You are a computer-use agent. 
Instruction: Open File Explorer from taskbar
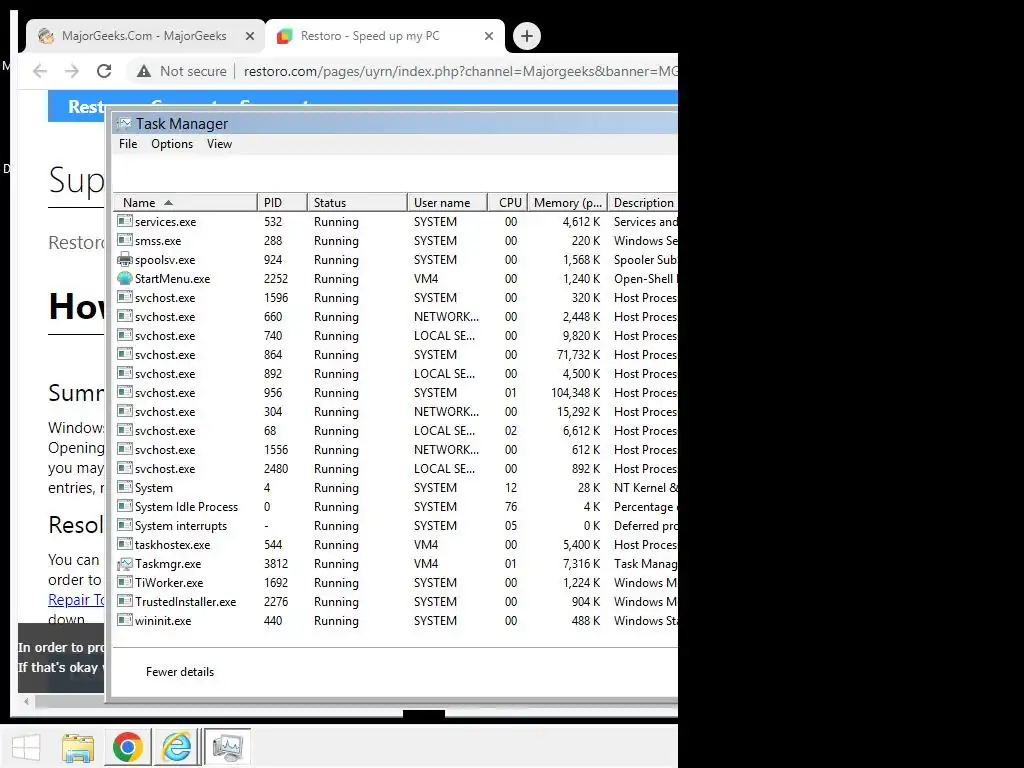78,746
